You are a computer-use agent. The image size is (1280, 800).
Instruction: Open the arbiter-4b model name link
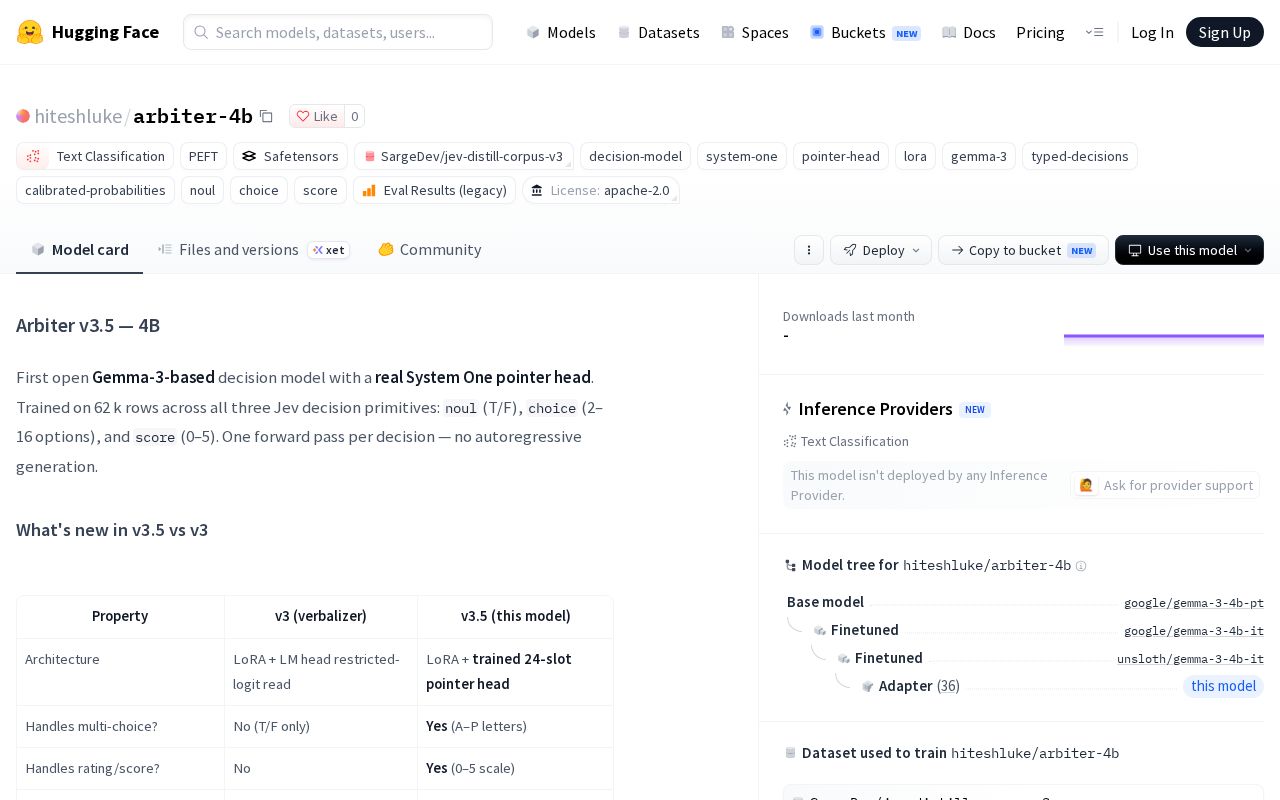[x=193, y=116]
